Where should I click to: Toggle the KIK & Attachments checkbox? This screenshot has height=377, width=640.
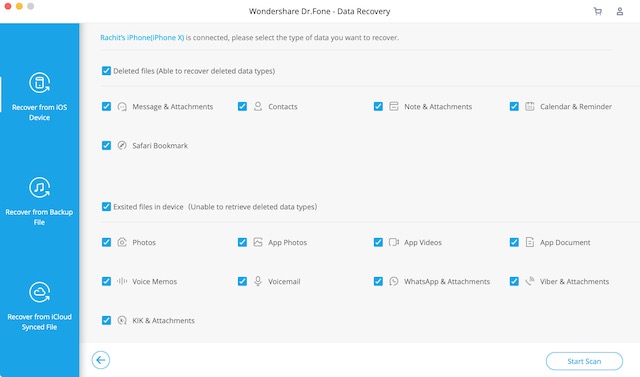tap(106, 320)
